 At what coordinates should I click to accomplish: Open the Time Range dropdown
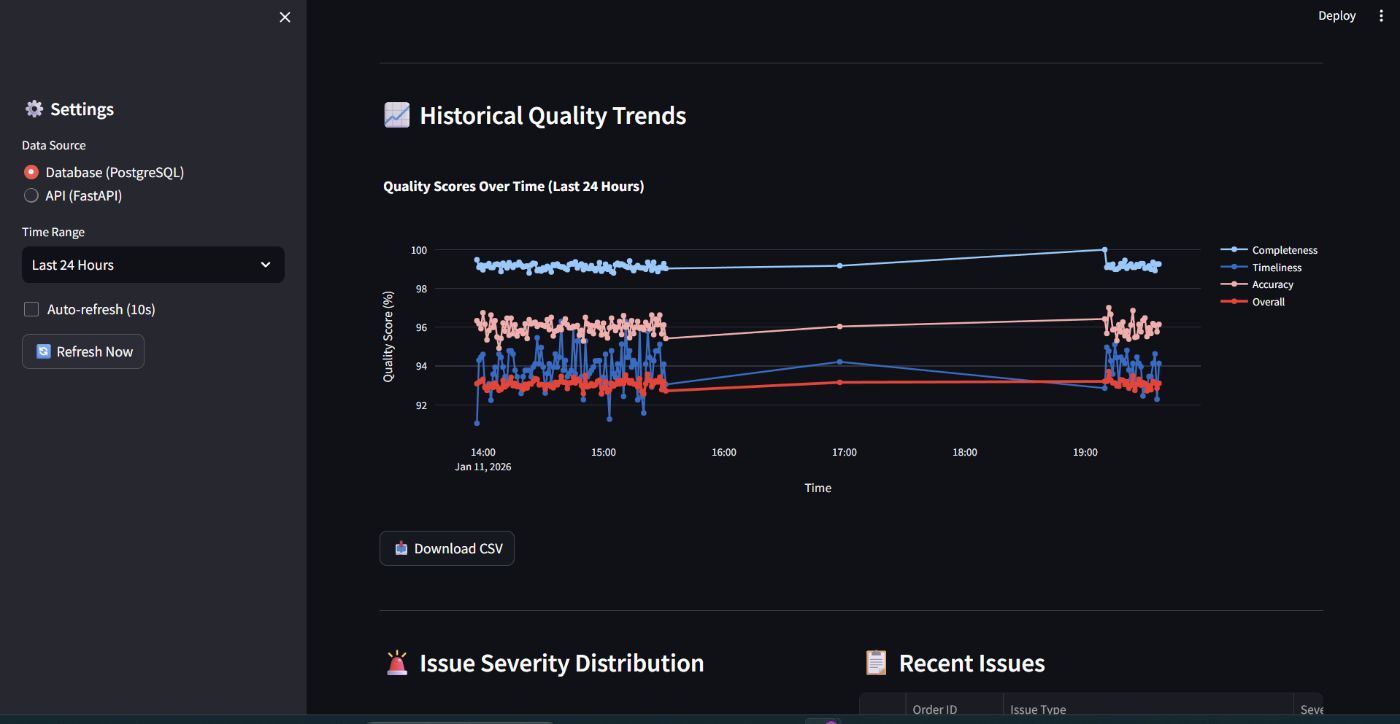coord(152,264)
